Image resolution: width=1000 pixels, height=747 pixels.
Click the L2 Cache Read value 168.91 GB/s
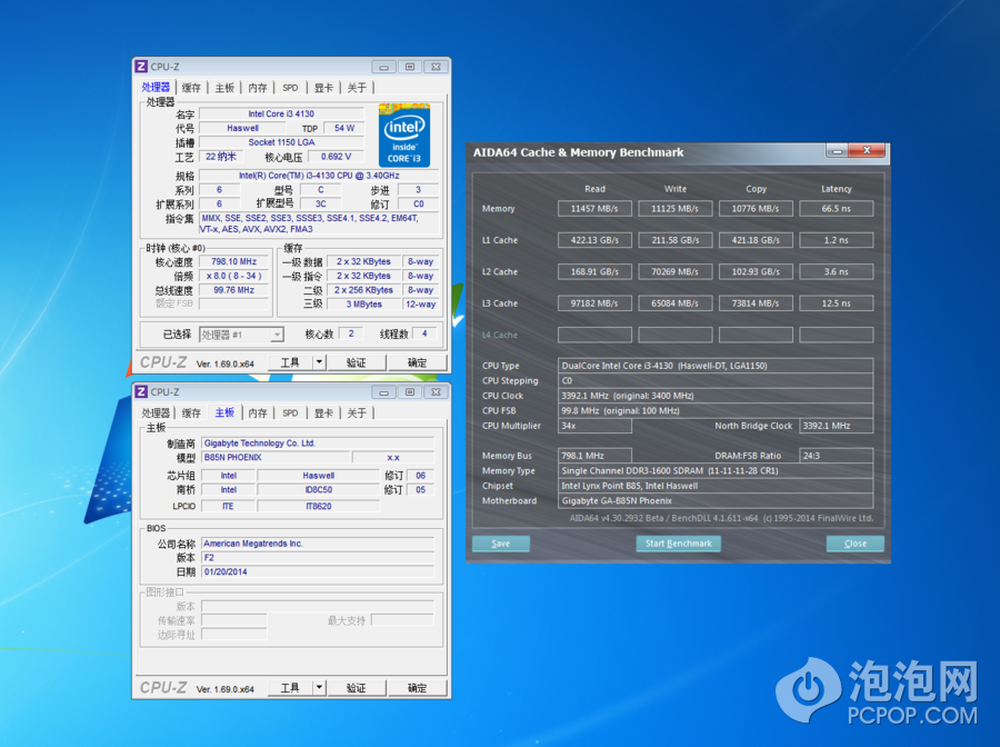[594, 272]
